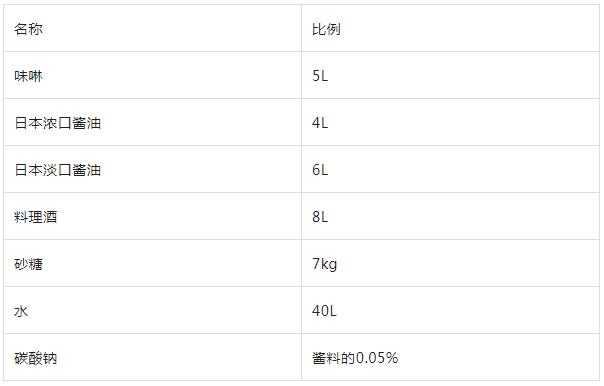
Task: Click the text 酱料的0.05% in the last row
Action: click(355, 358)
